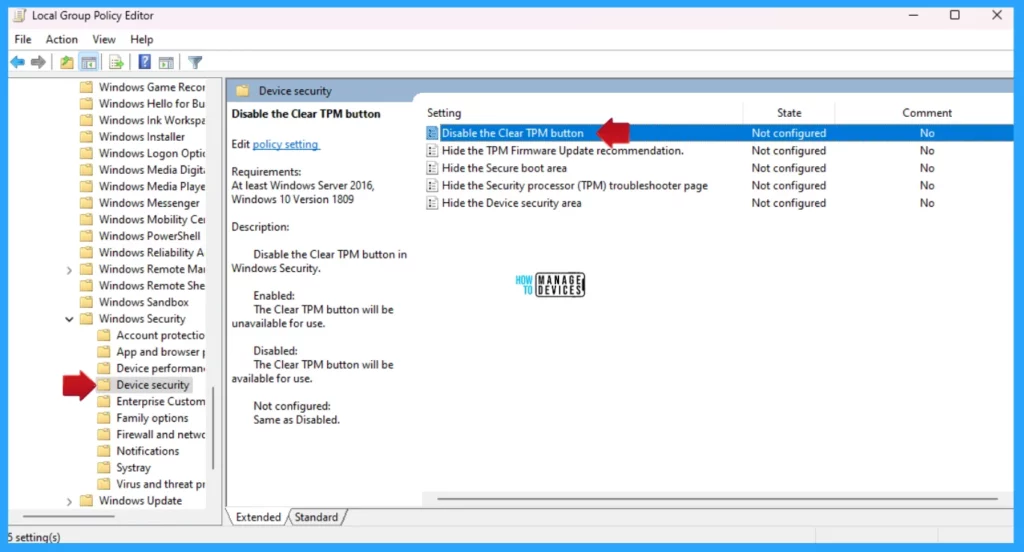Switch to the Extended tab
This screenshot has width=1024, height=552.
(258, 517)
